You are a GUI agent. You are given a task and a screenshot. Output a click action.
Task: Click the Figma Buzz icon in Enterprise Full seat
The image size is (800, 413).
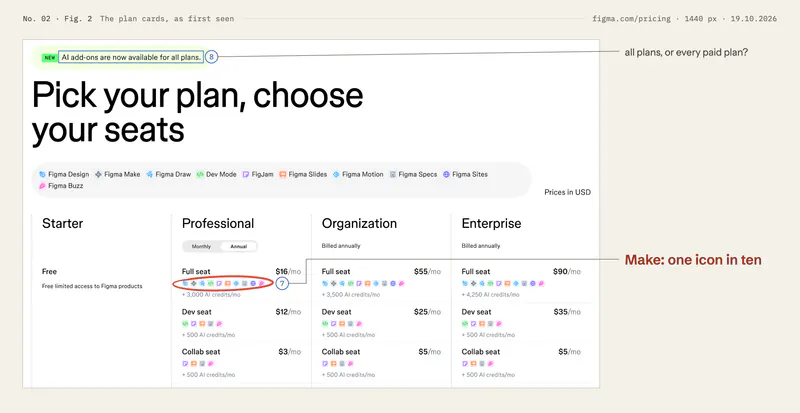[541, 283]
